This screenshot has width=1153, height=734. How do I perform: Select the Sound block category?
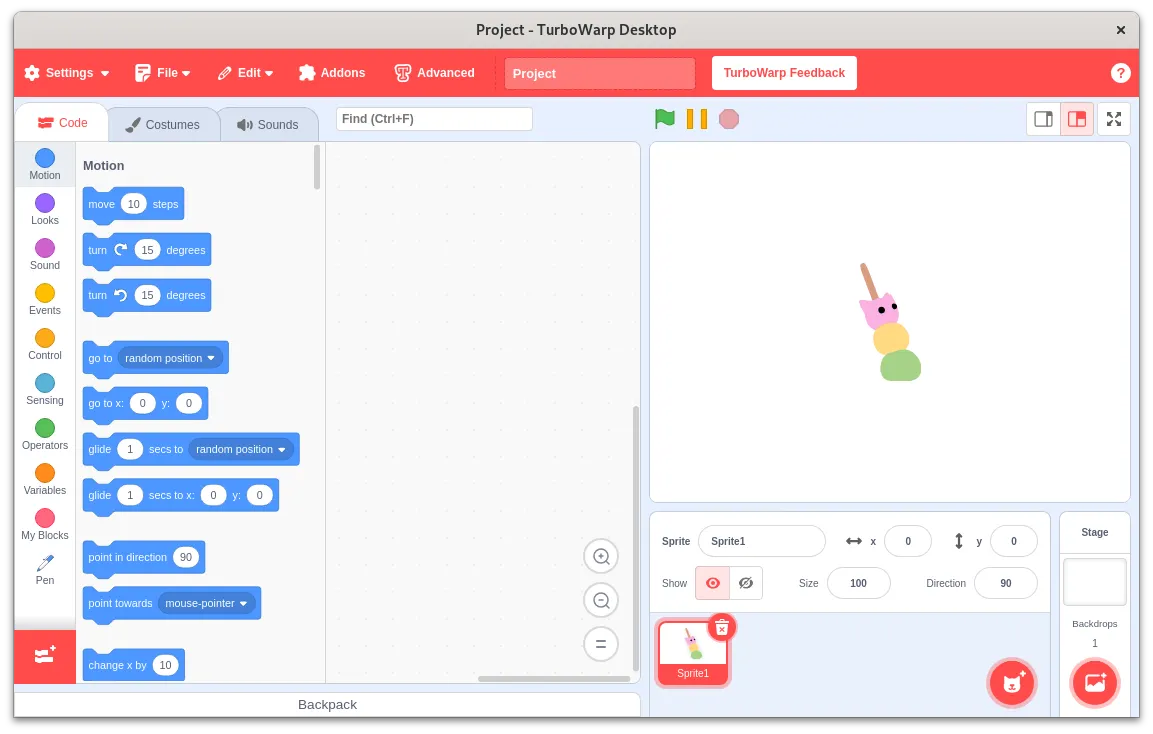pos(45,254)
